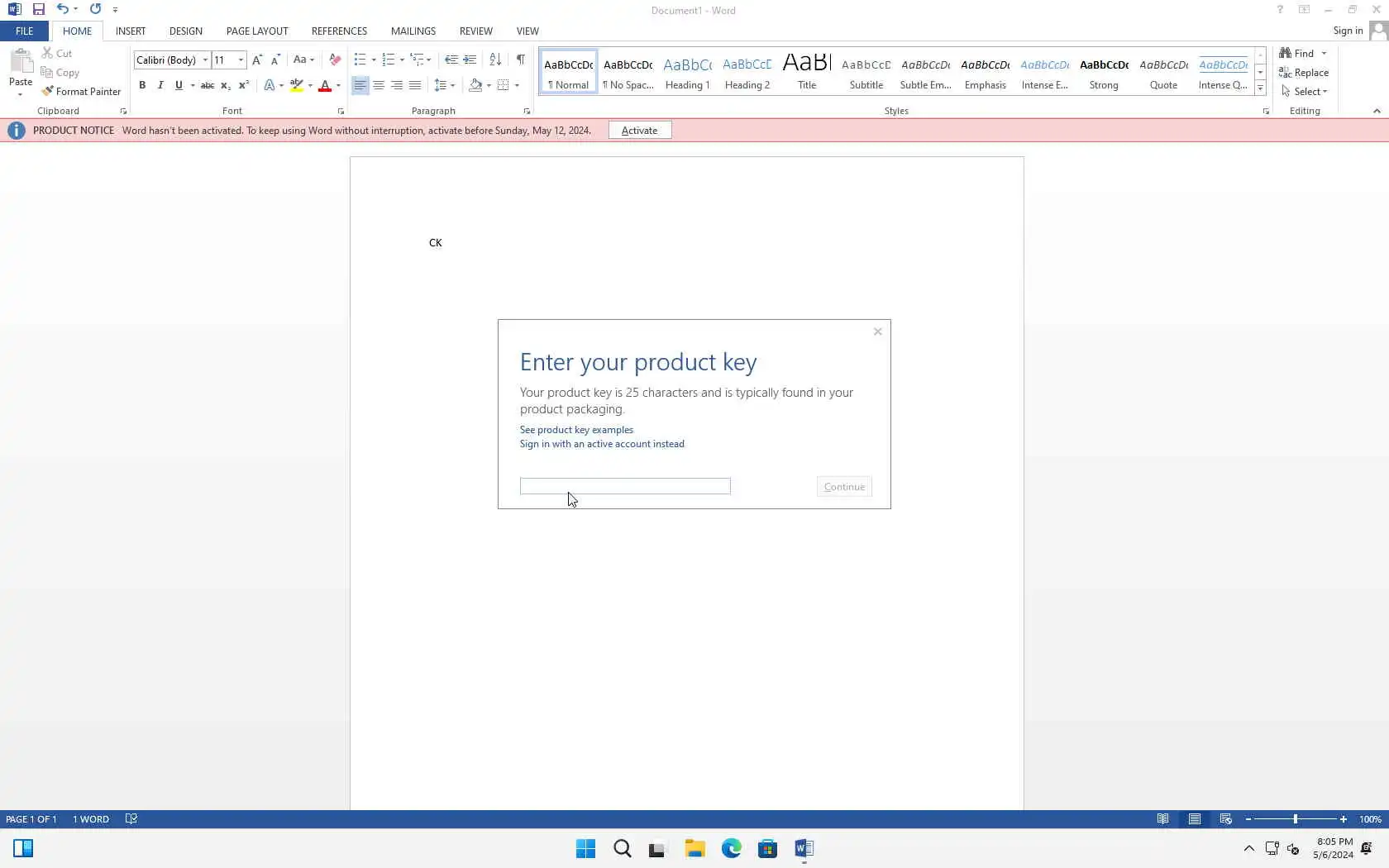
Task: Open Text Effects and Typography
Action: coord(270,85)
